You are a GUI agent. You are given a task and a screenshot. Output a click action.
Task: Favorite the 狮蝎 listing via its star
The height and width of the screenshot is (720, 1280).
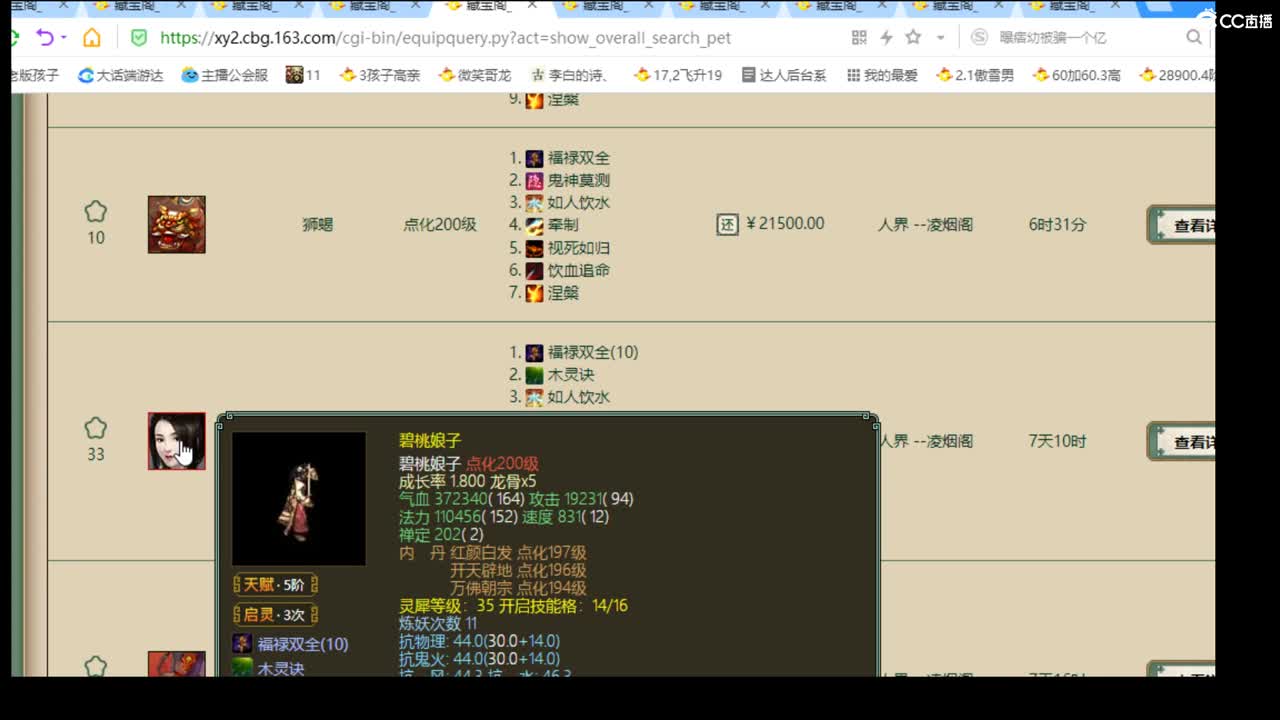coord(95,211)
